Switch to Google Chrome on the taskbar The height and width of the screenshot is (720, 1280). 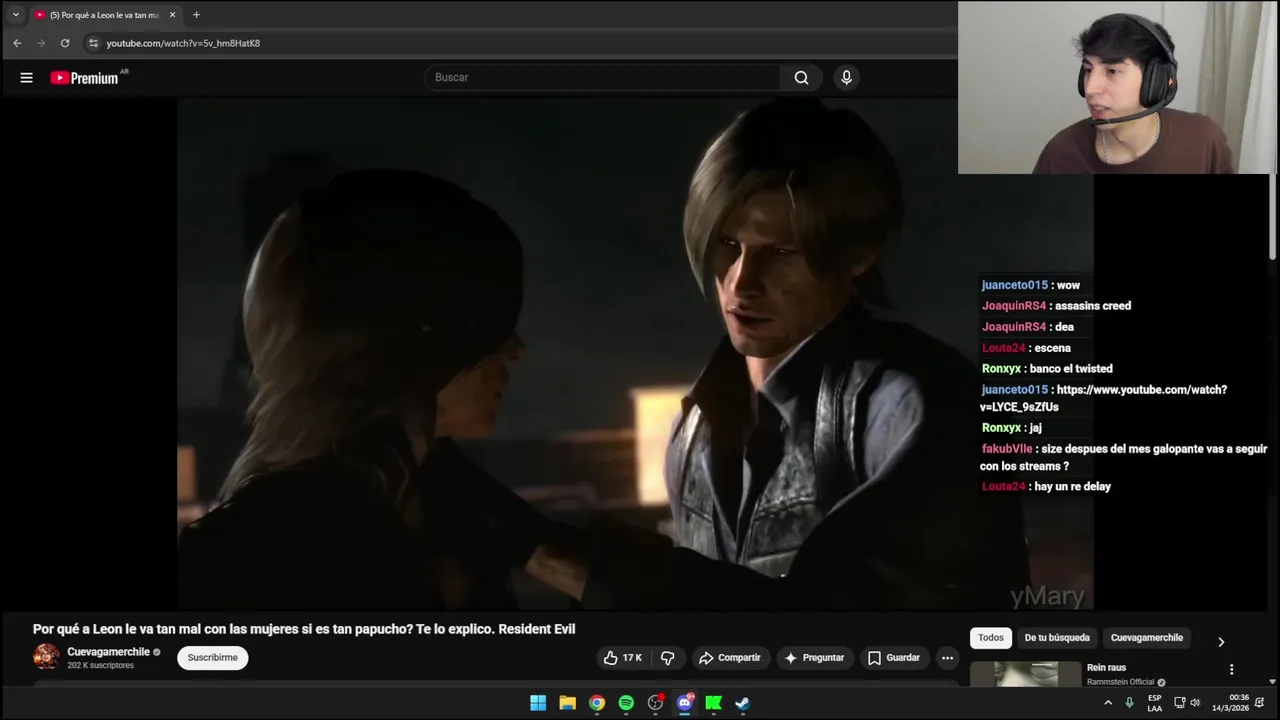[x=596, y=703]
